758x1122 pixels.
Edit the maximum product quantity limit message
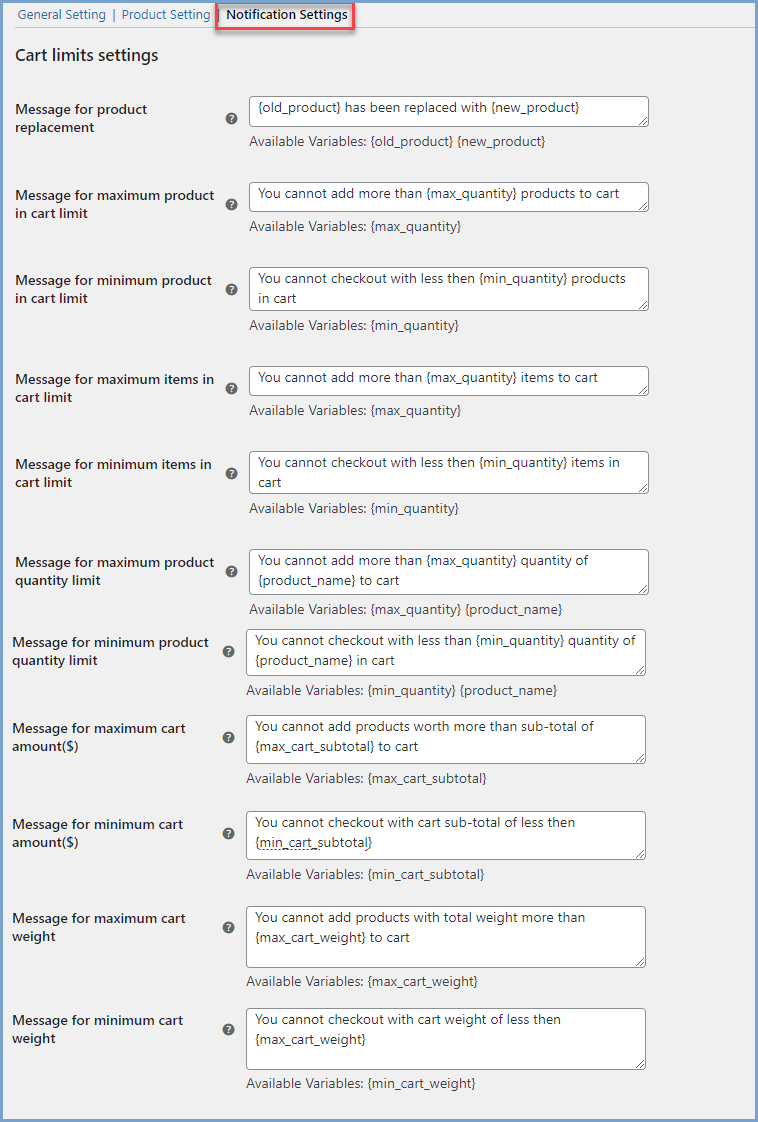point(447,571)
